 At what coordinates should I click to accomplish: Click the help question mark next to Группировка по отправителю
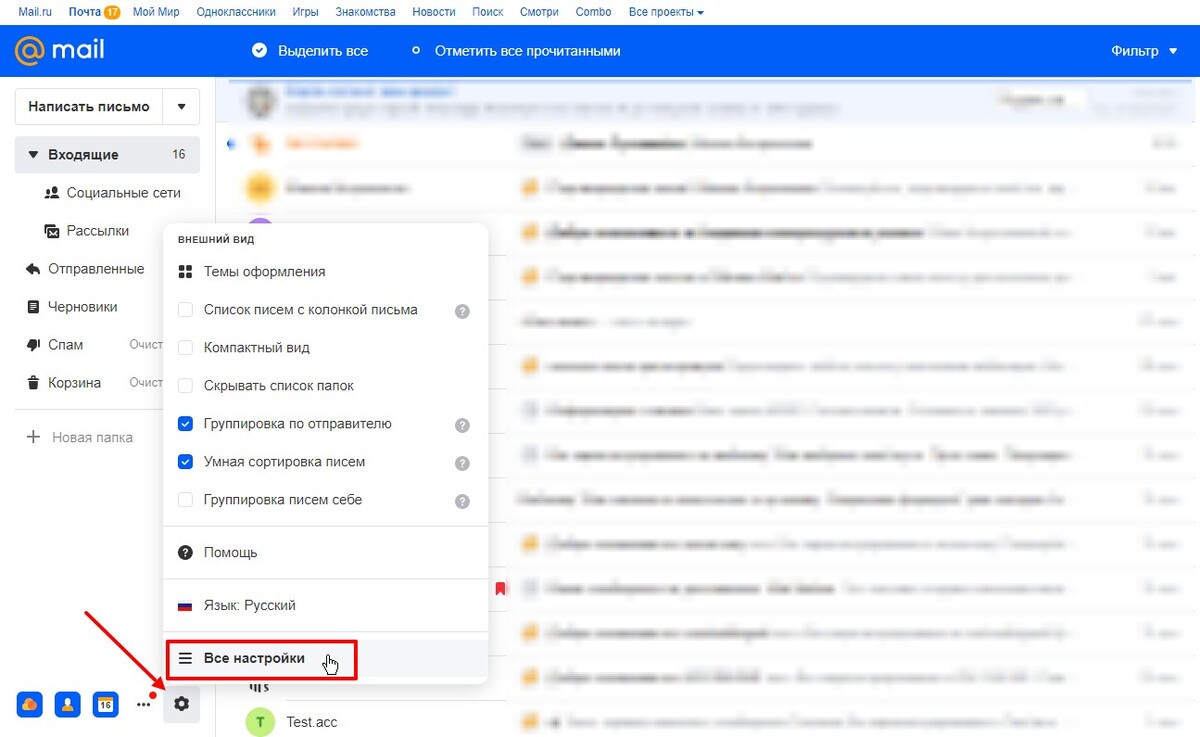coord(462,425)
